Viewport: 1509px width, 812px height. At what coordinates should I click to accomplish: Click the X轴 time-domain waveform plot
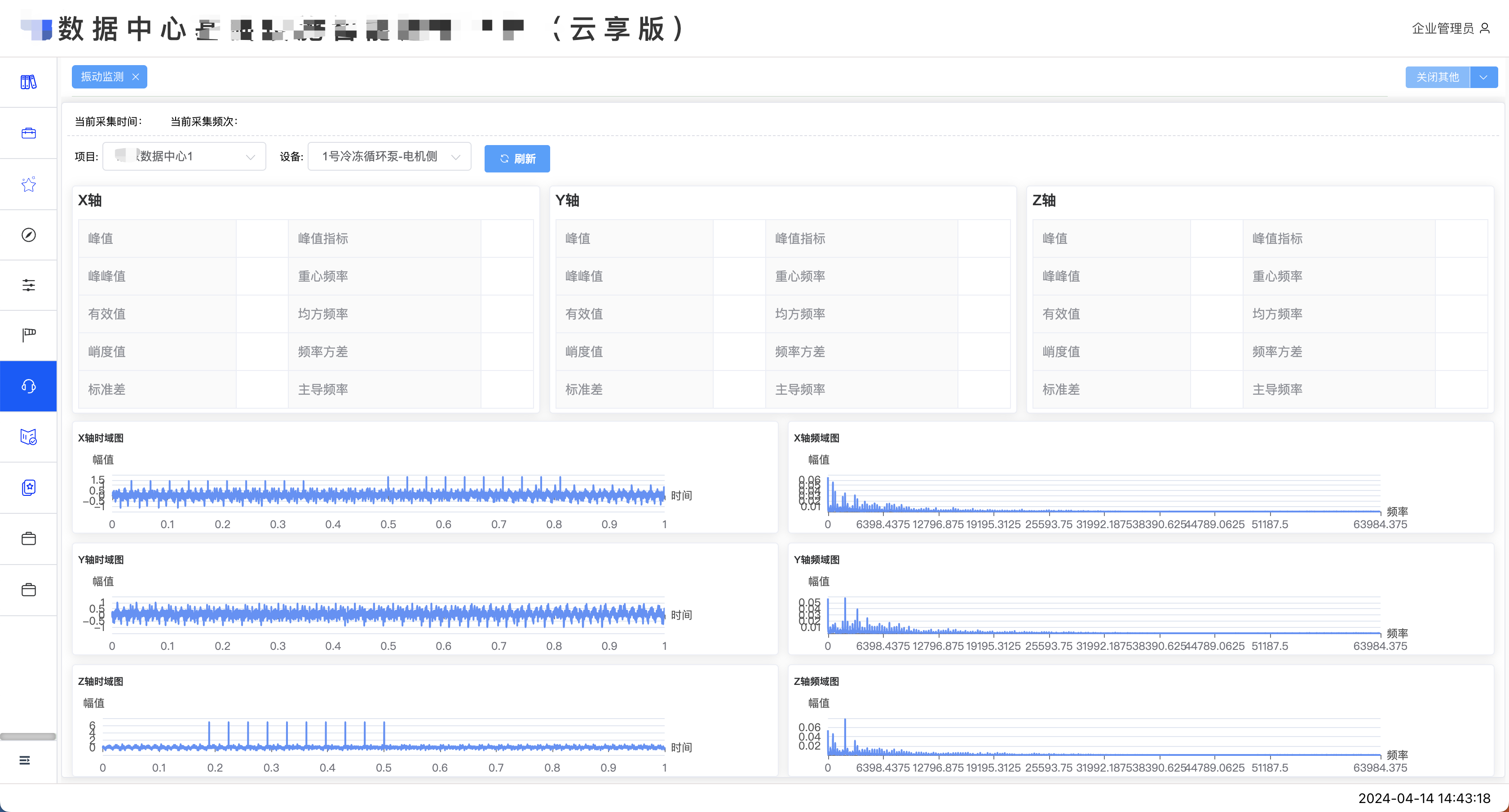pos(388,493)
